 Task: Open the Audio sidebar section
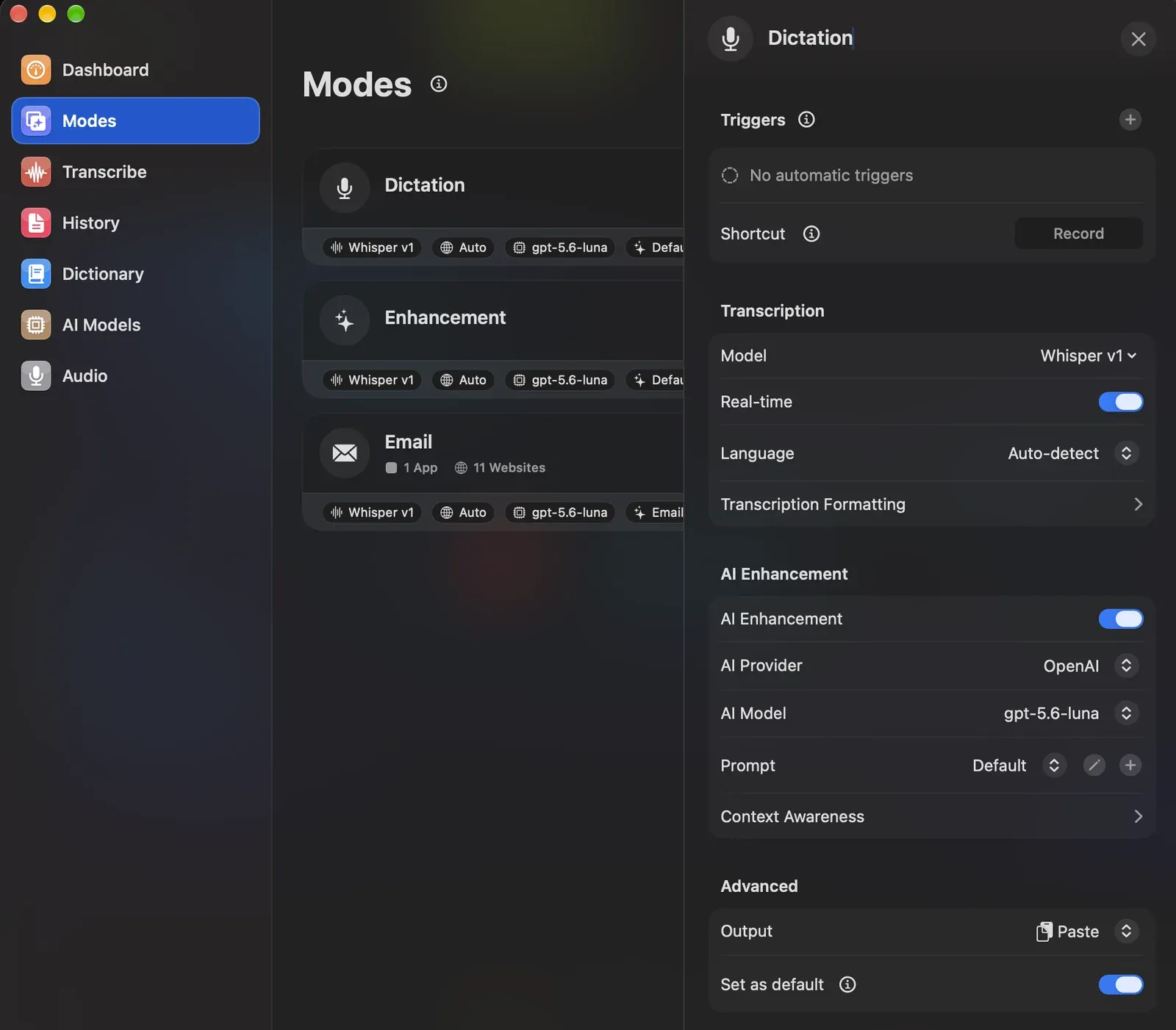[135, 375]
